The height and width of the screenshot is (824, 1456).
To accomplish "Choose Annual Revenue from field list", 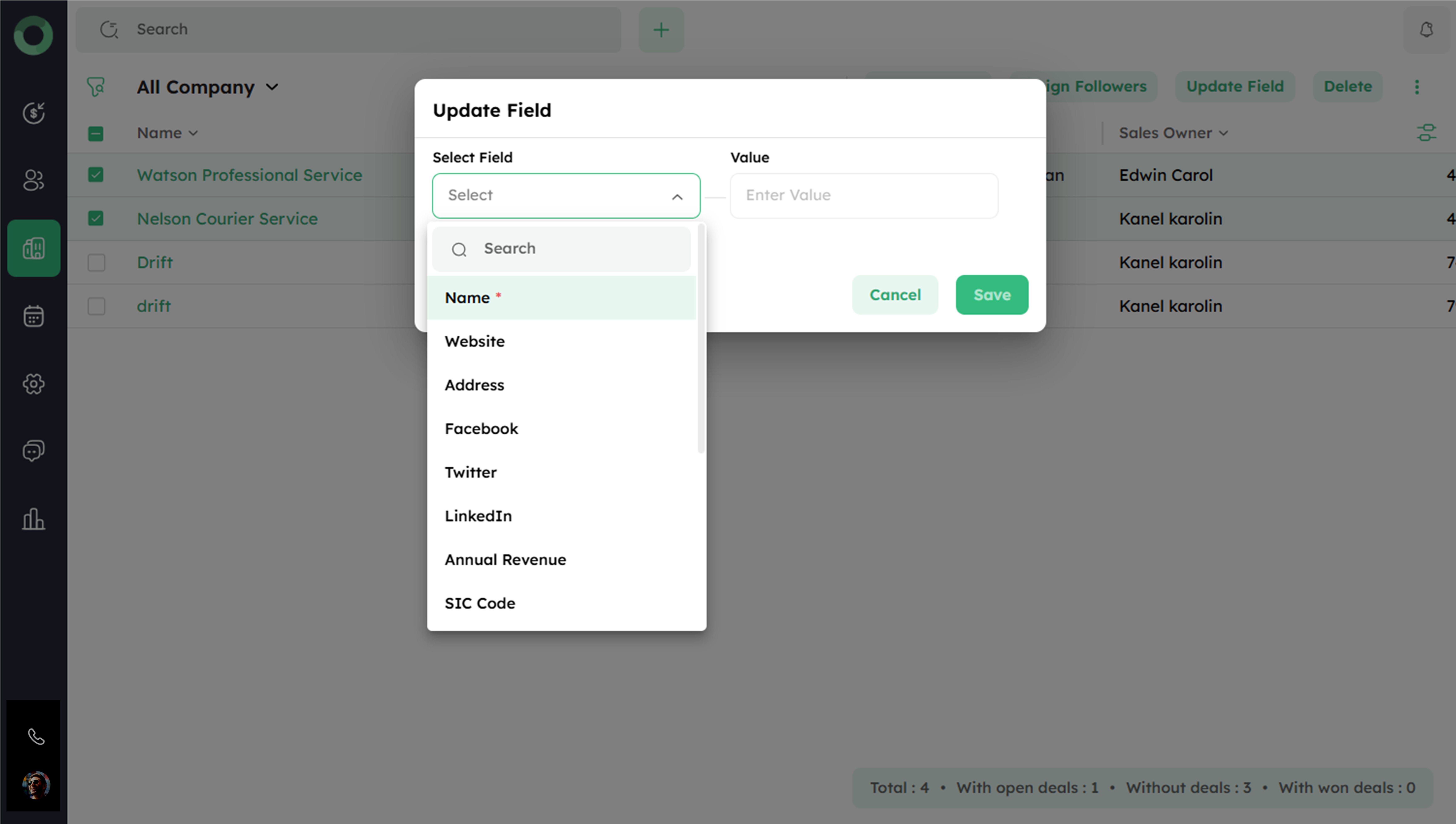I will (505, 560).
